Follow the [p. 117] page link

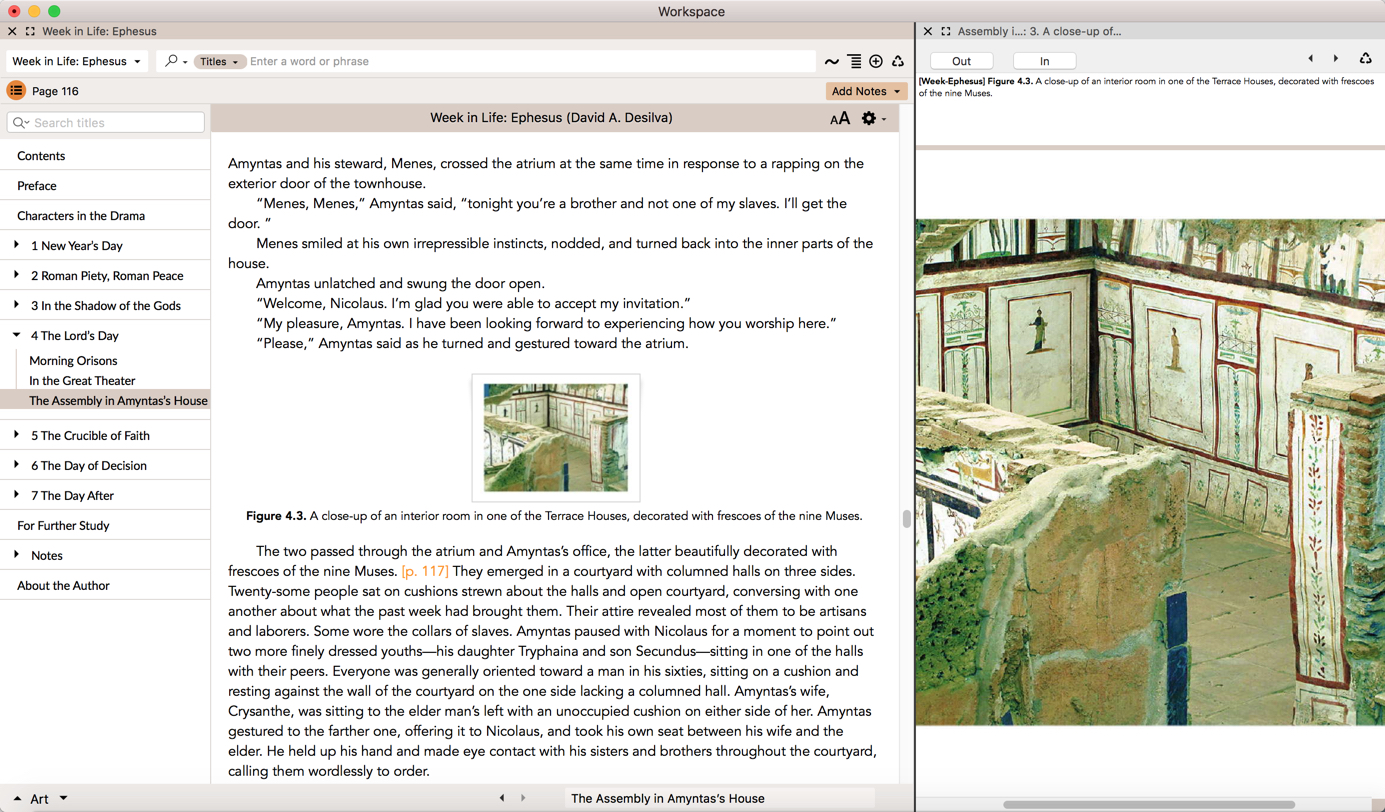425,571
